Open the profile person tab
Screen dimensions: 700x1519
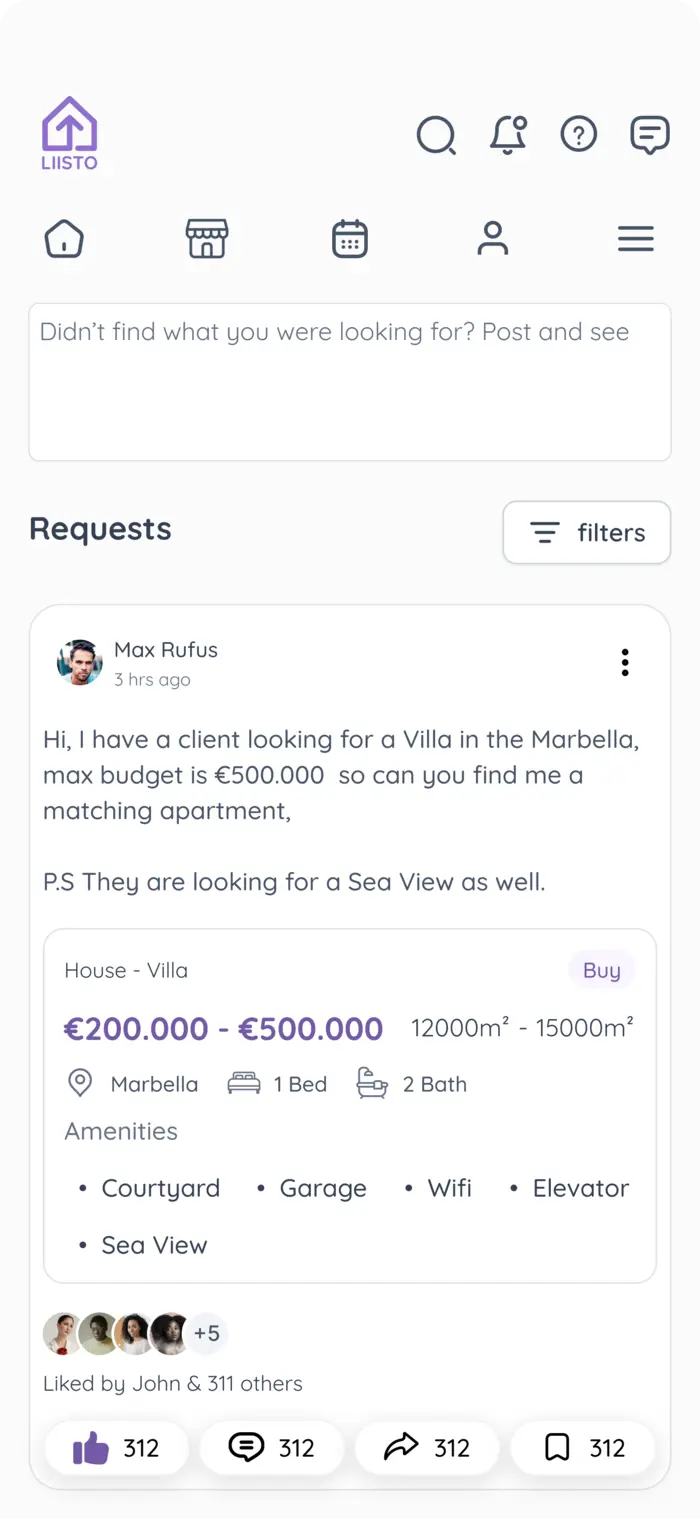tap(493, 239)
